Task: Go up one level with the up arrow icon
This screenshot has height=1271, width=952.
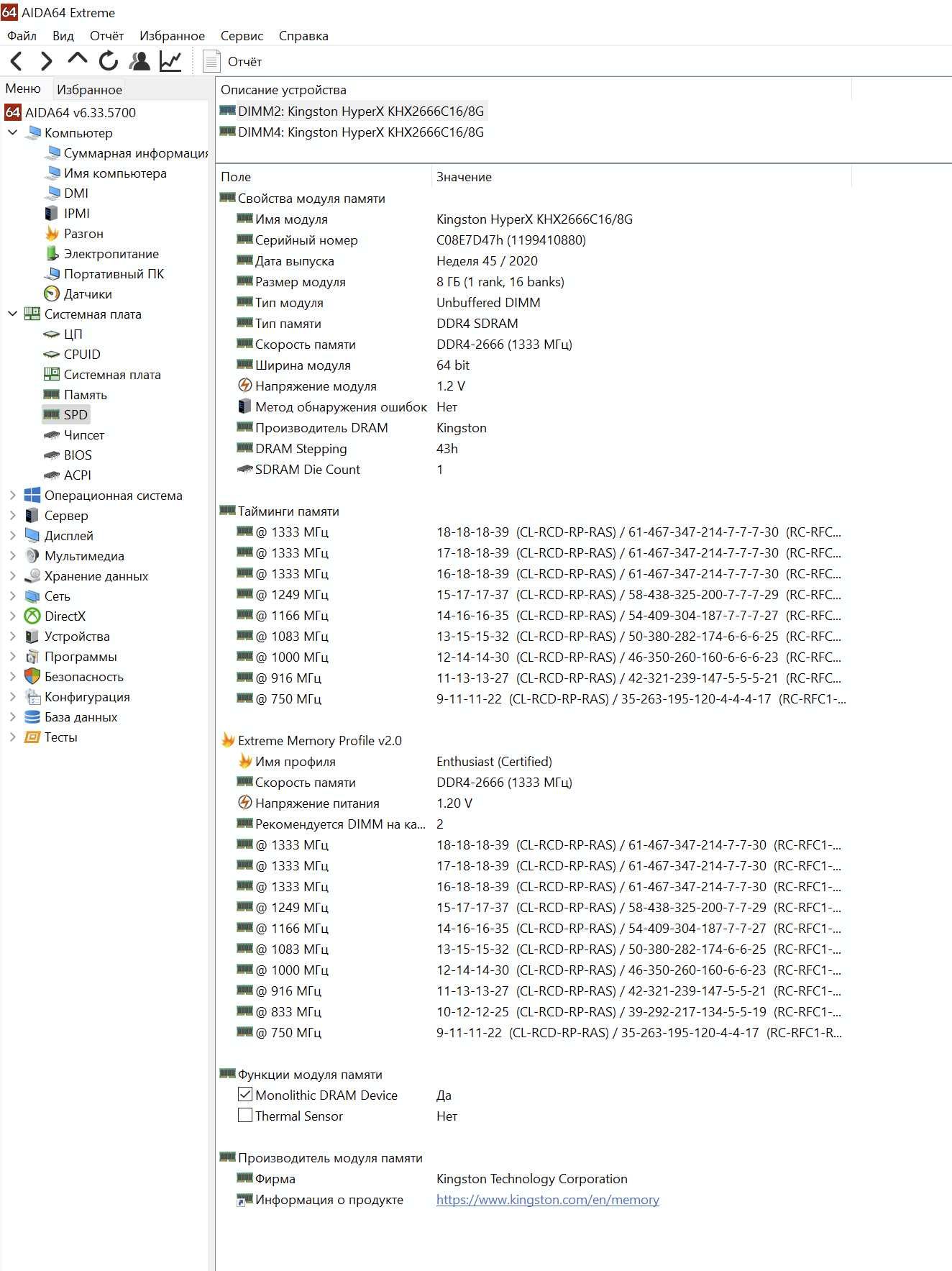Action: point(77,59)
